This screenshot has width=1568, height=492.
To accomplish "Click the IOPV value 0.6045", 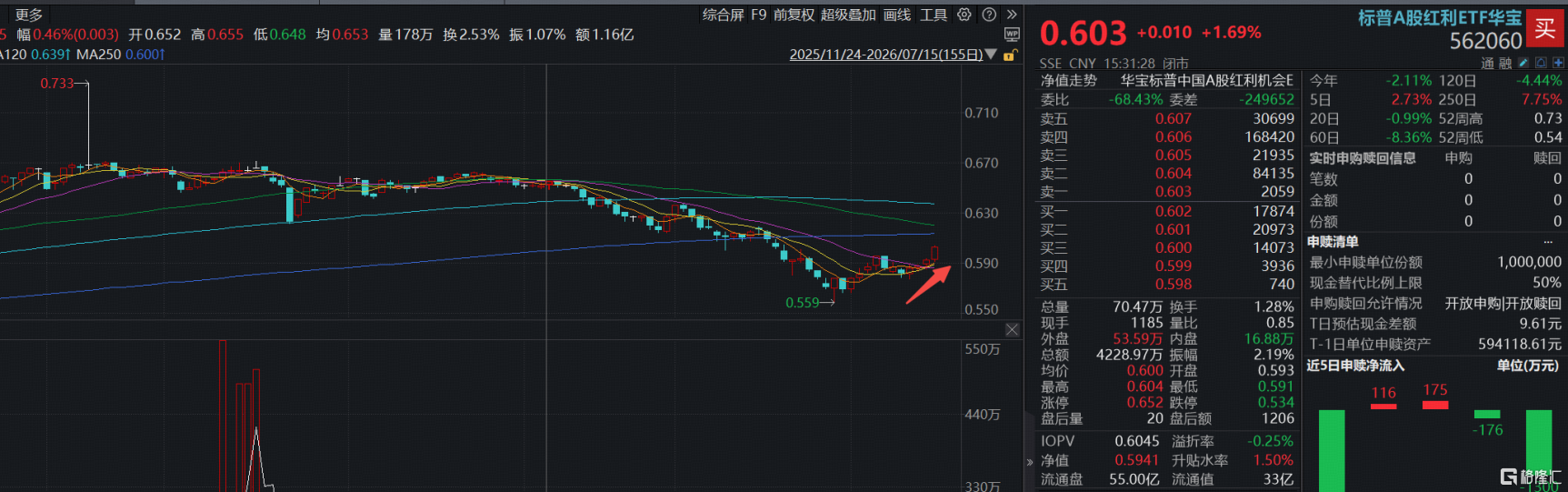I will (1136, 442).
